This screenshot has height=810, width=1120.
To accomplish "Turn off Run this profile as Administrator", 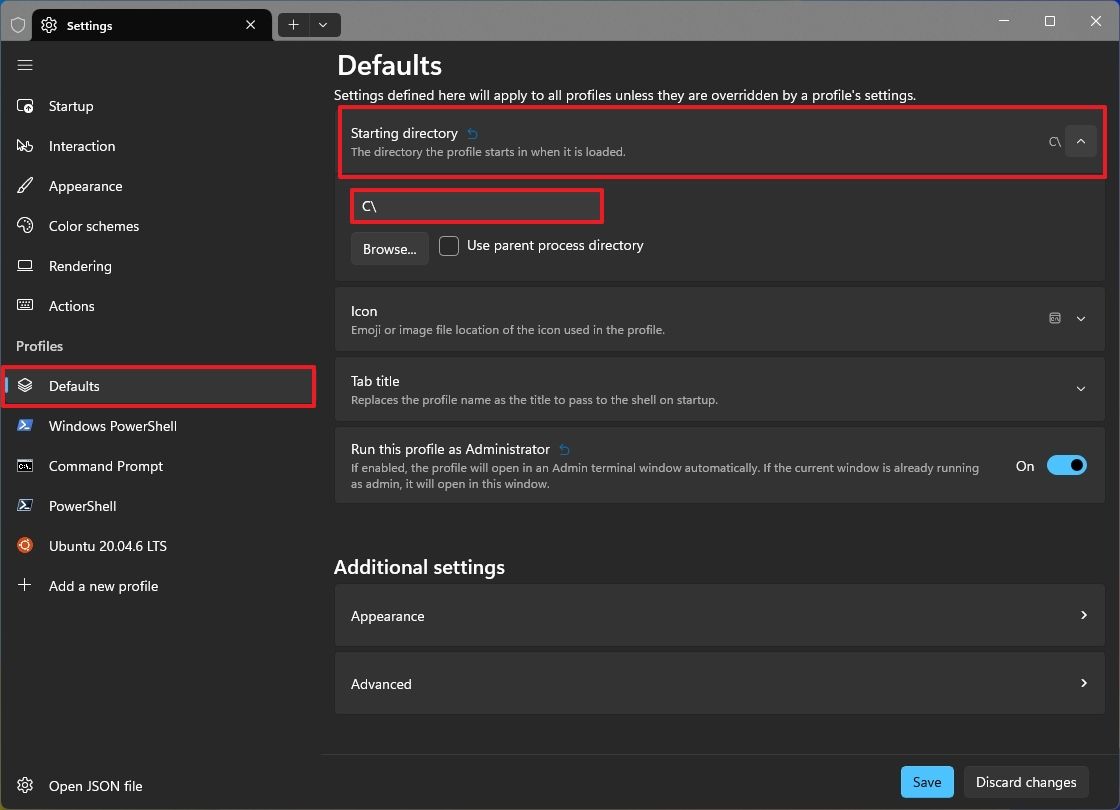I will (1067, 465).
